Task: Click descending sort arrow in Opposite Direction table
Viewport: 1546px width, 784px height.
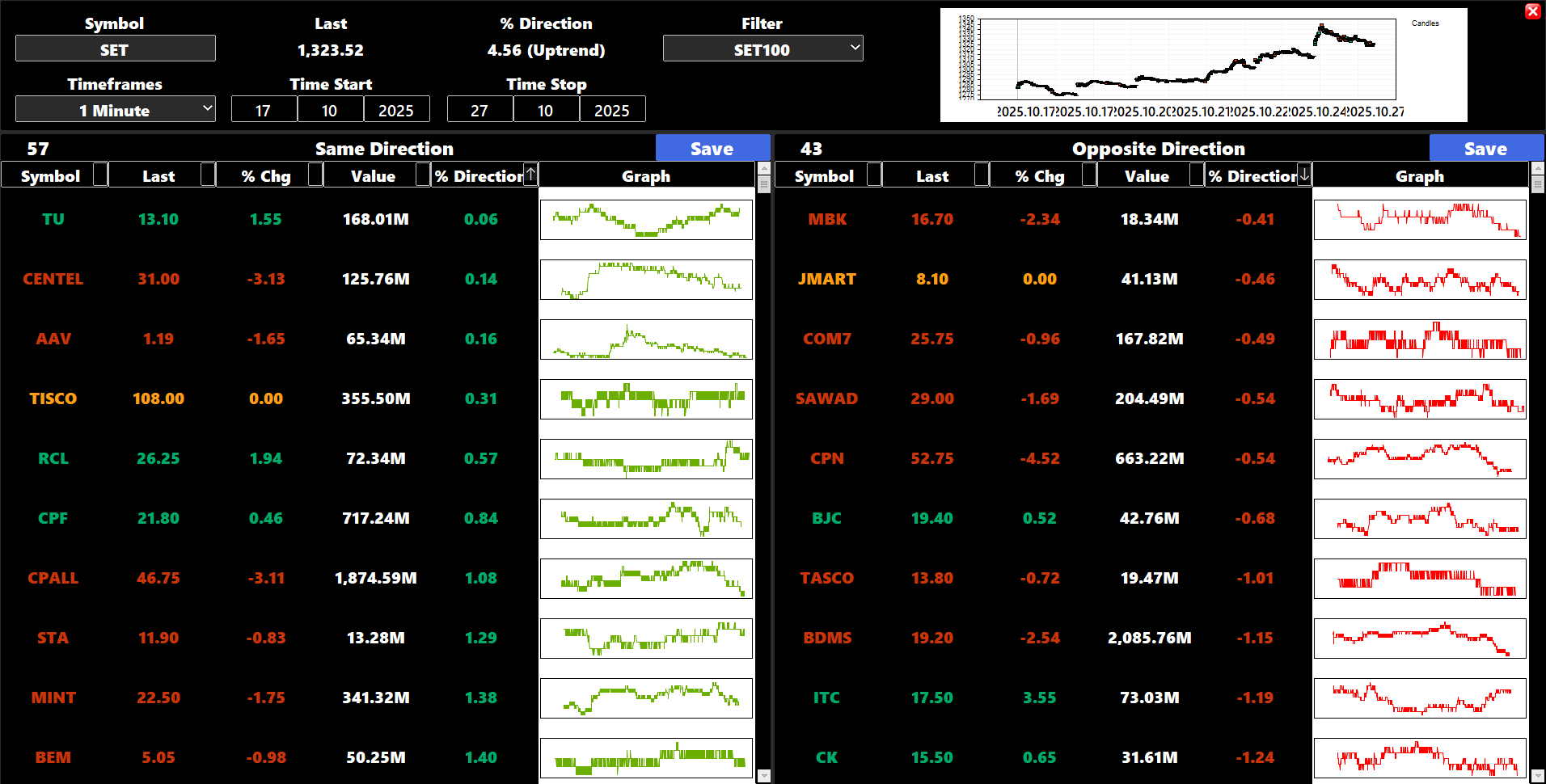Action: (1304, 175)
